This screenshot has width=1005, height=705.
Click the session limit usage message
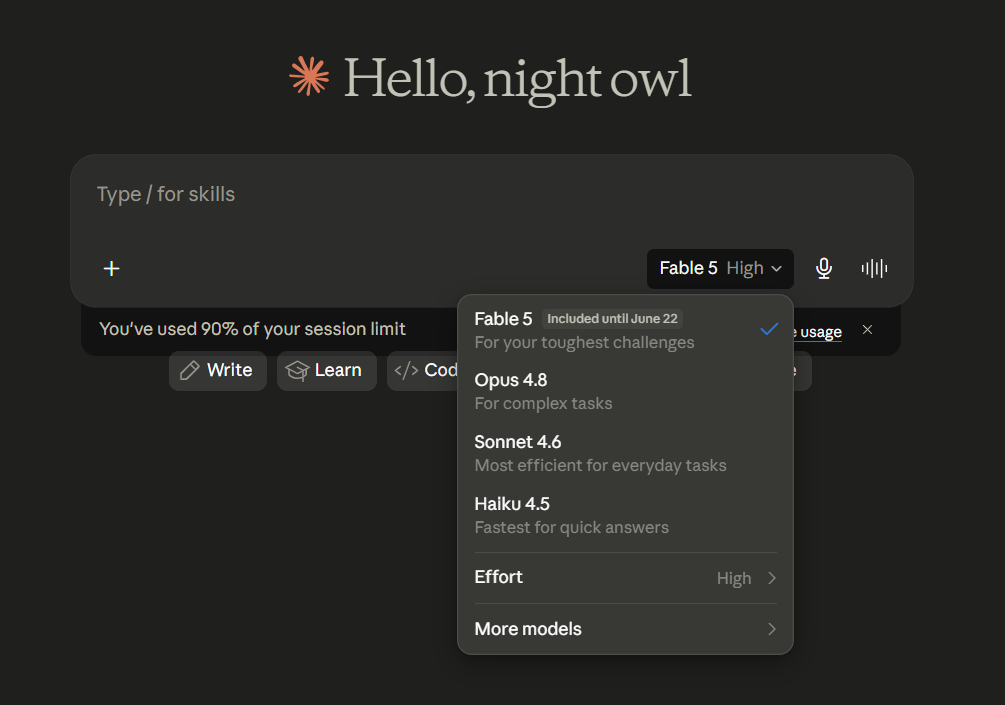pos(253,329)
